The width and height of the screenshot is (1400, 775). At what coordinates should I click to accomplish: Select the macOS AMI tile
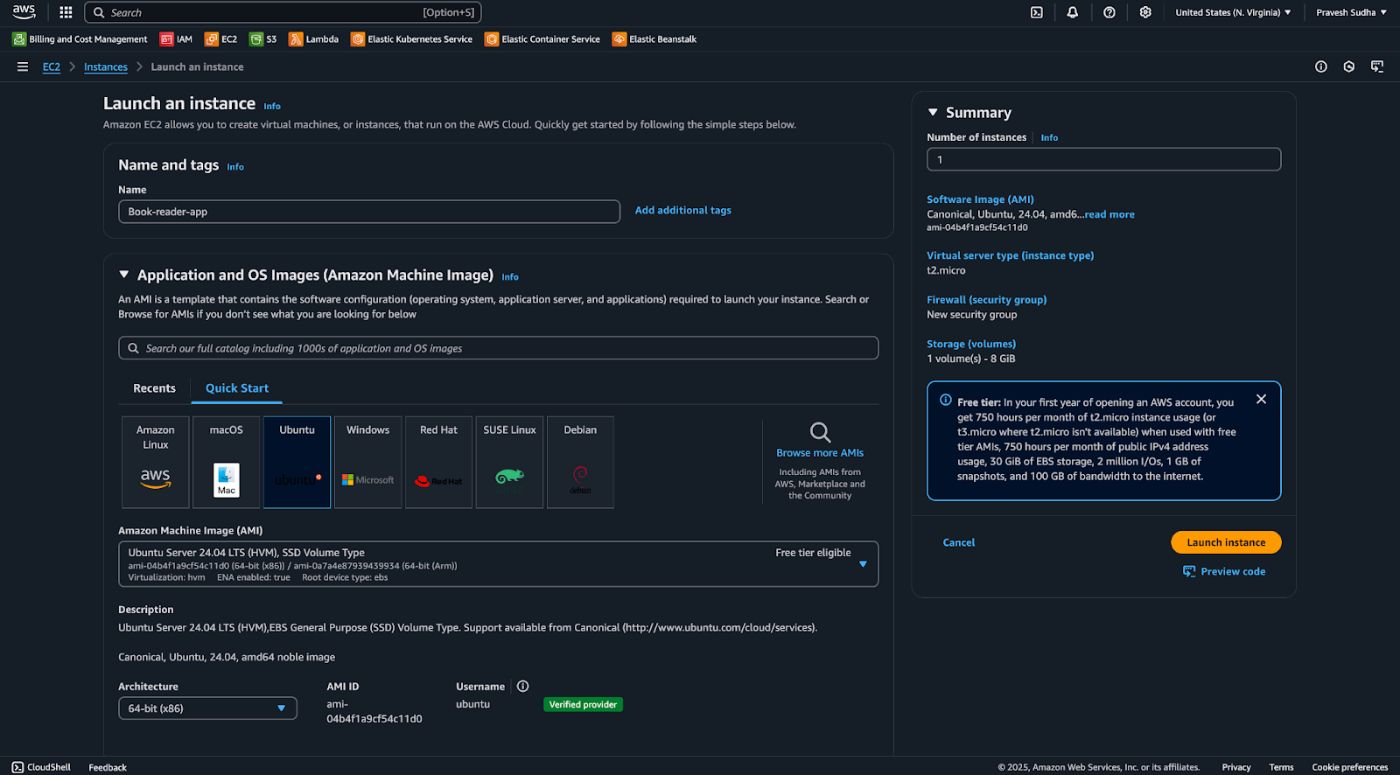(226, 462)
